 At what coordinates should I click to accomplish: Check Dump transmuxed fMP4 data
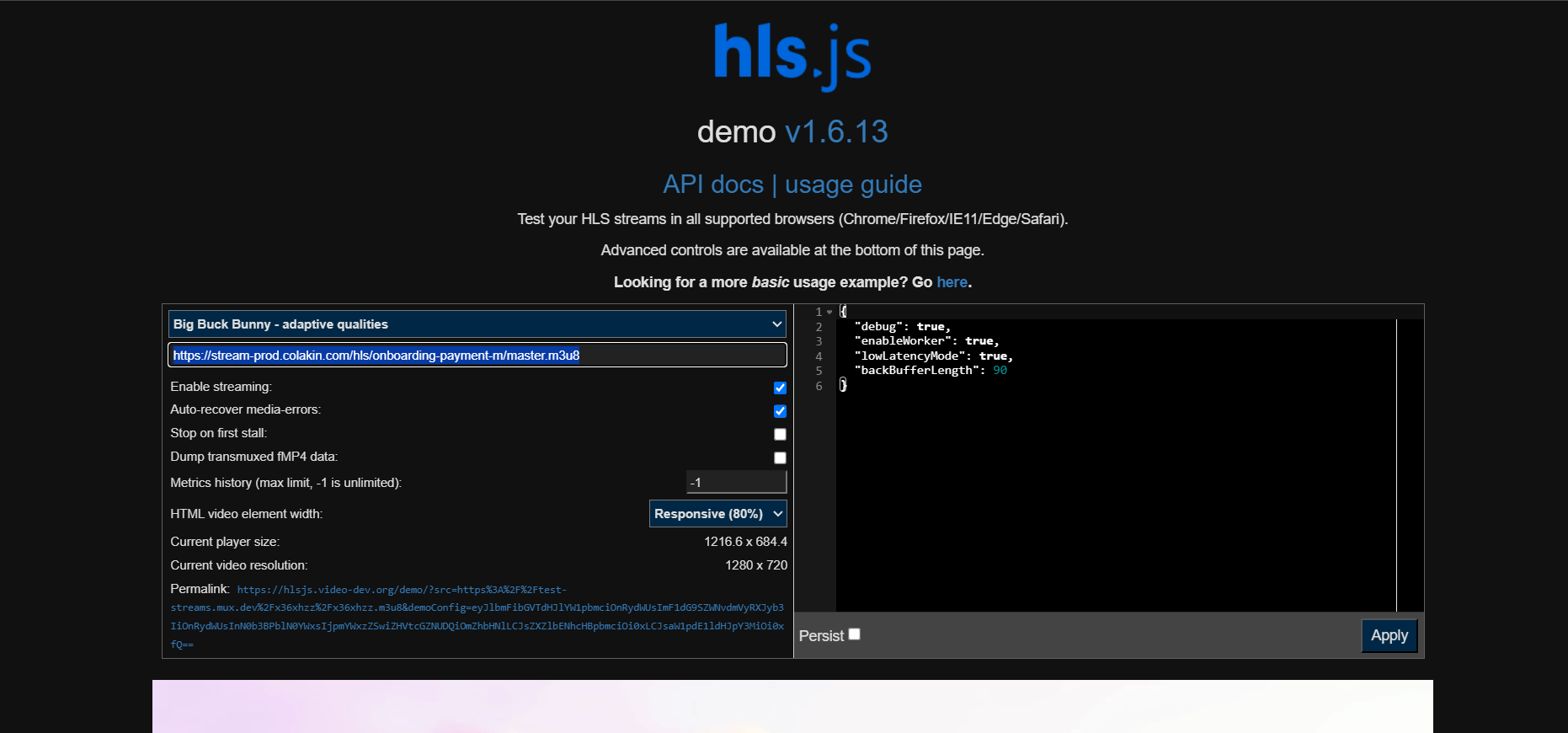[x=780, y=457]
